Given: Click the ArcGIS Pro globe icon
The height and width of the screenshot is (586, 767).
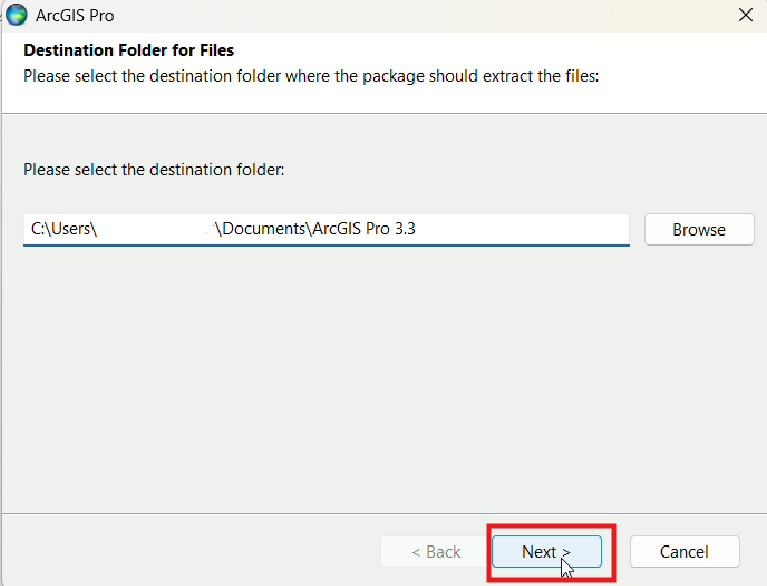Looking at the screenshot, I should click(x=17, y=15).
